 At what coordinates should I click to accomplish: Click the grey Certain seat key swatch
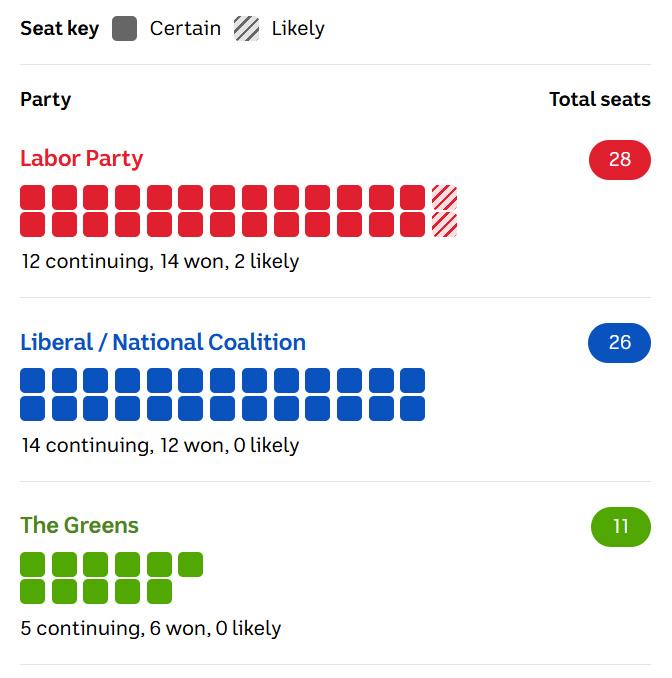coord(125,29)
